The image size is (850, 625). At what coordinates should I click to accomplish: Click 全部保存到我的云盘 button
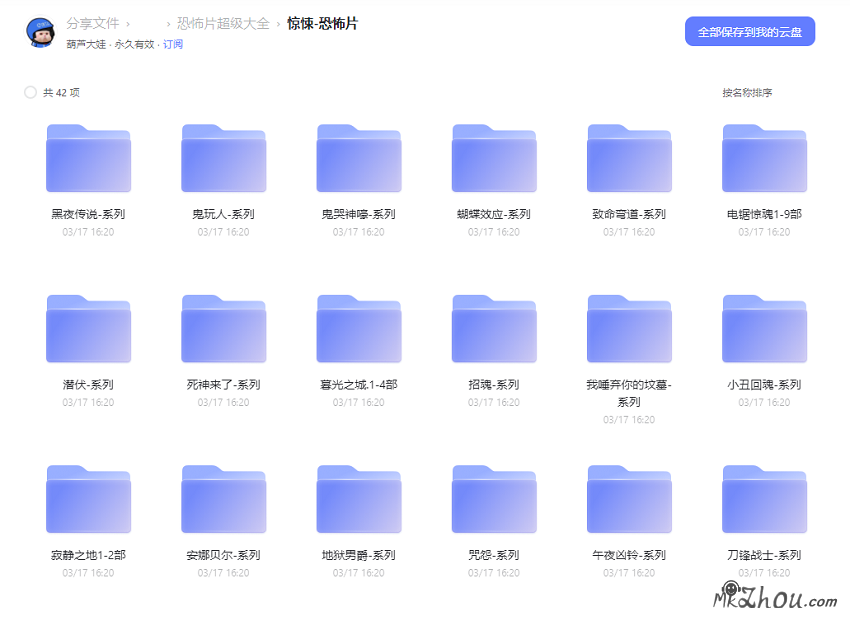749,31
